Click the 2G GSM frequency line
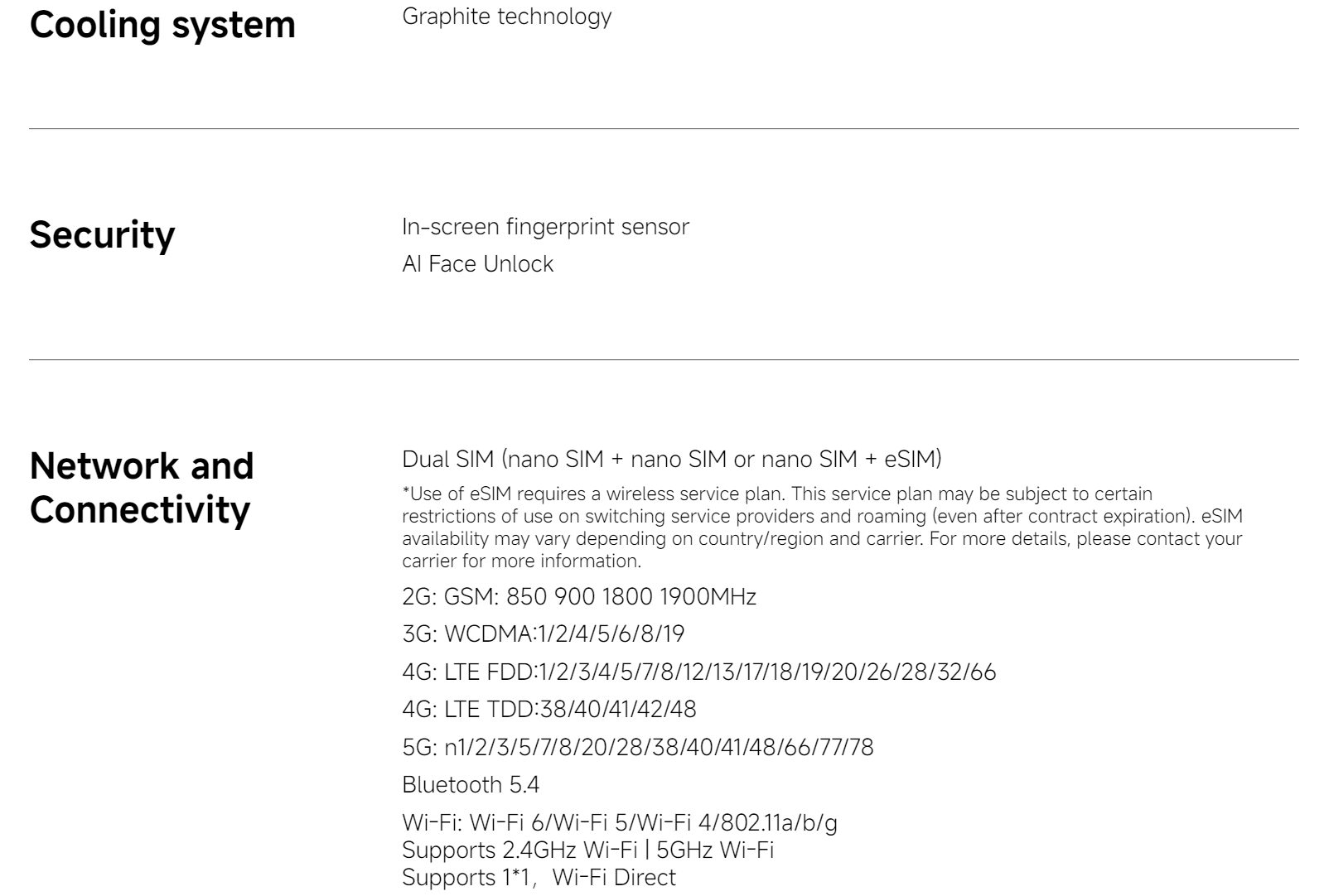 tap(579, 596)
